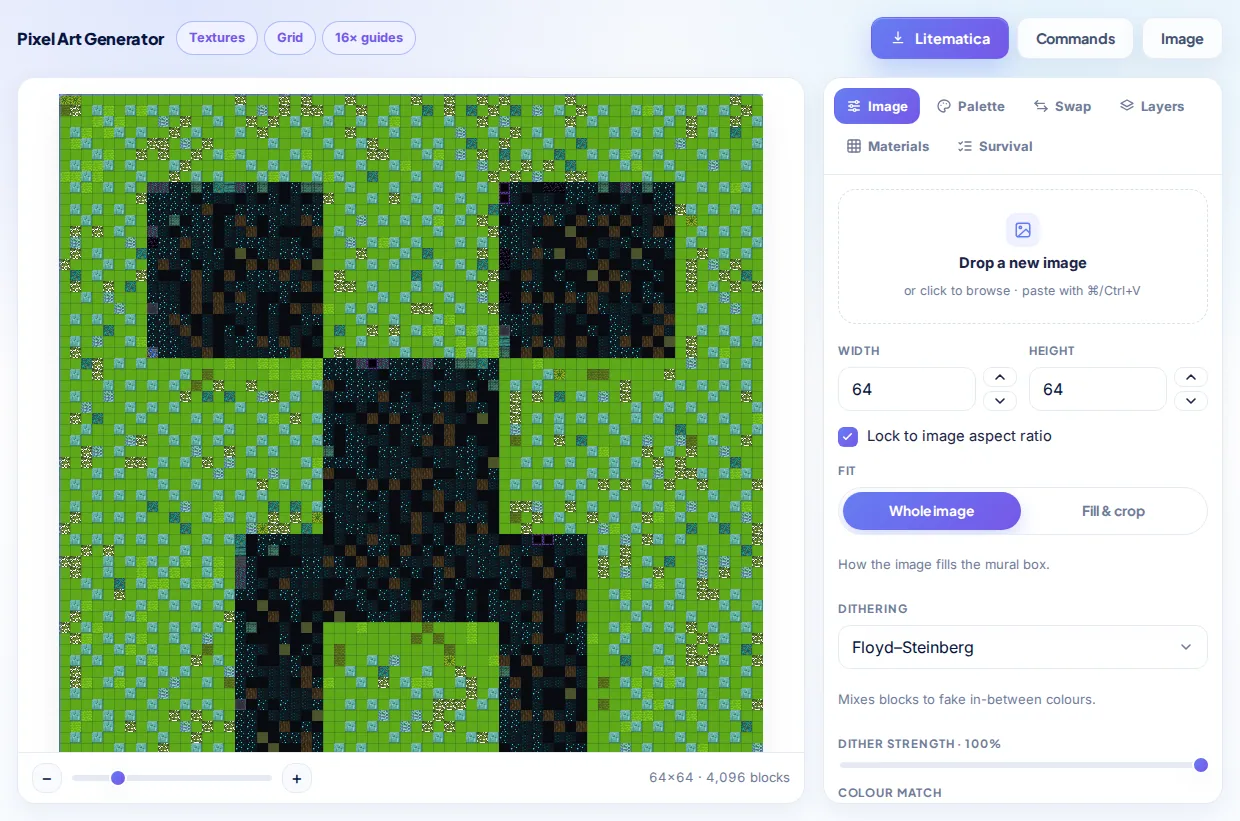Go to the Materials tab
The height and width of the screenshot is (821, 1240).
(x=888, y=146)
